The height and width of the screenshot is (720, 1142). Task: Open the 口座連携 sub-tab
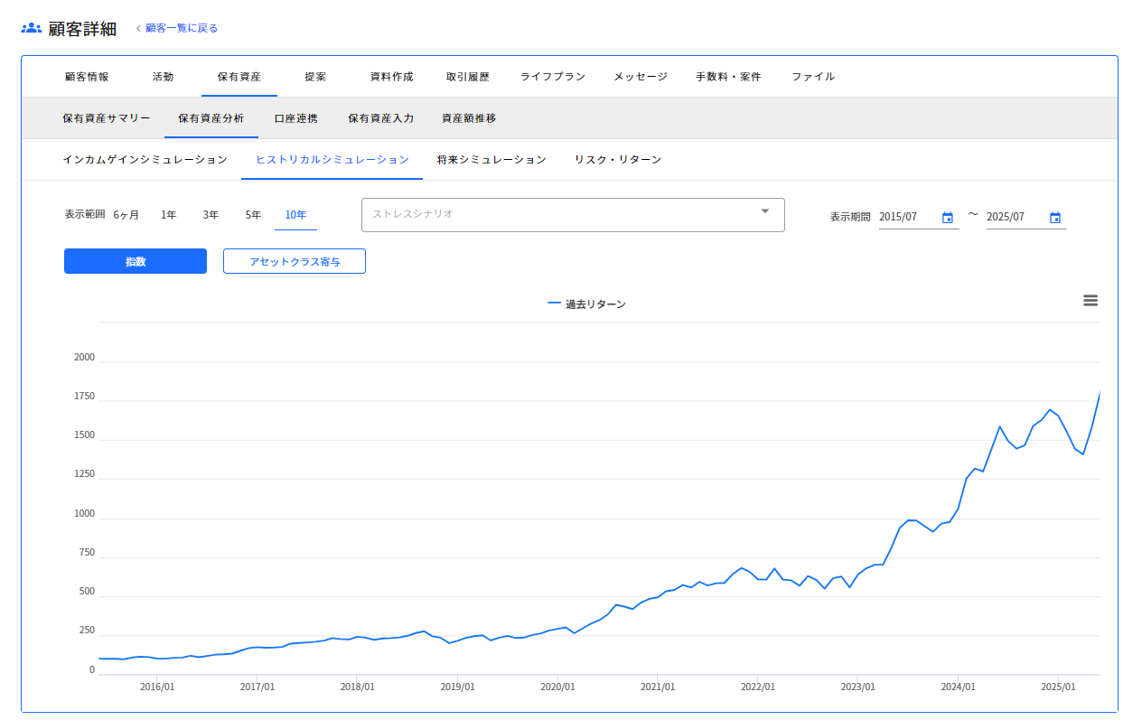coord(296,118)
